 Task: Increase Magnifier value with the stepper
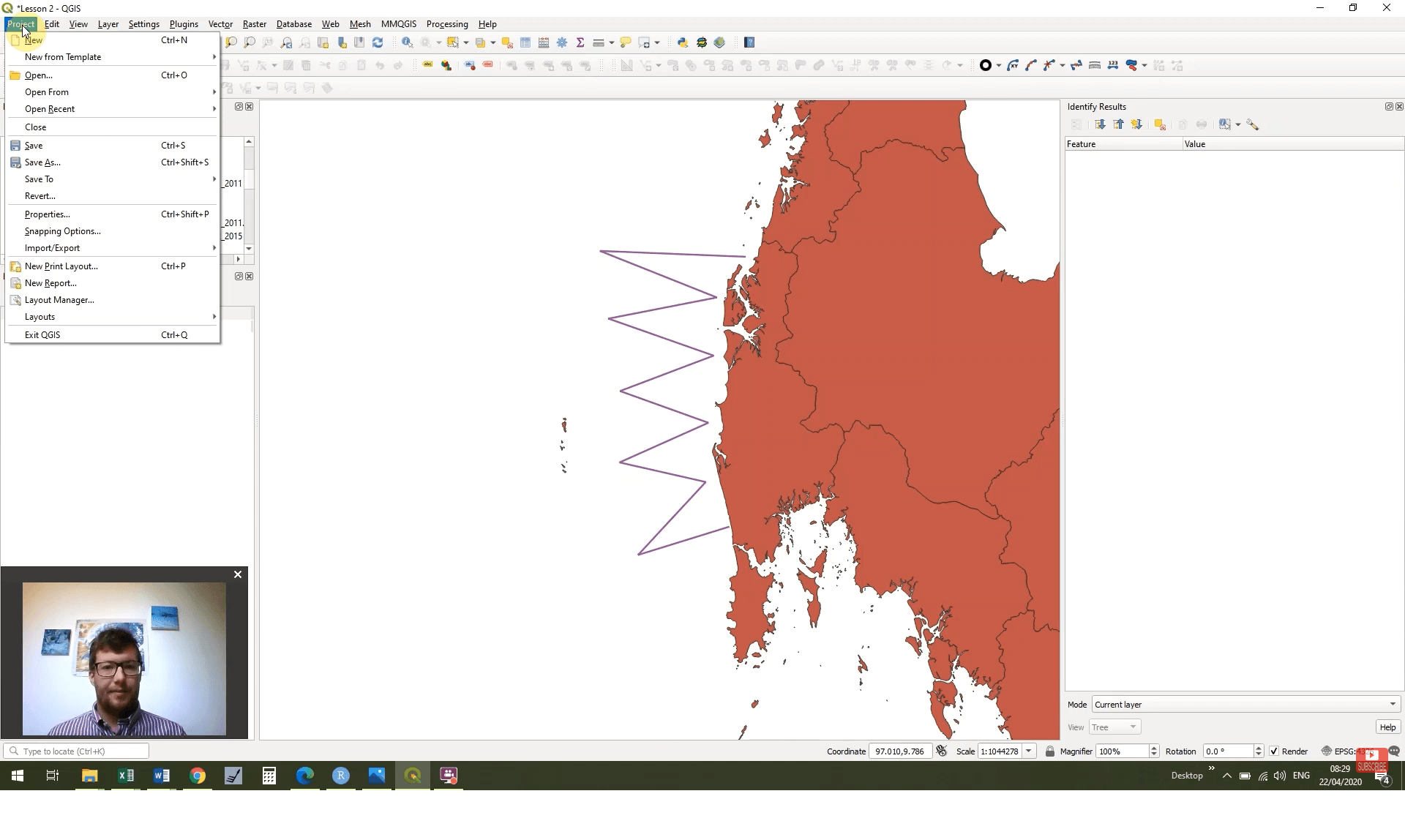click(1155, 747)
